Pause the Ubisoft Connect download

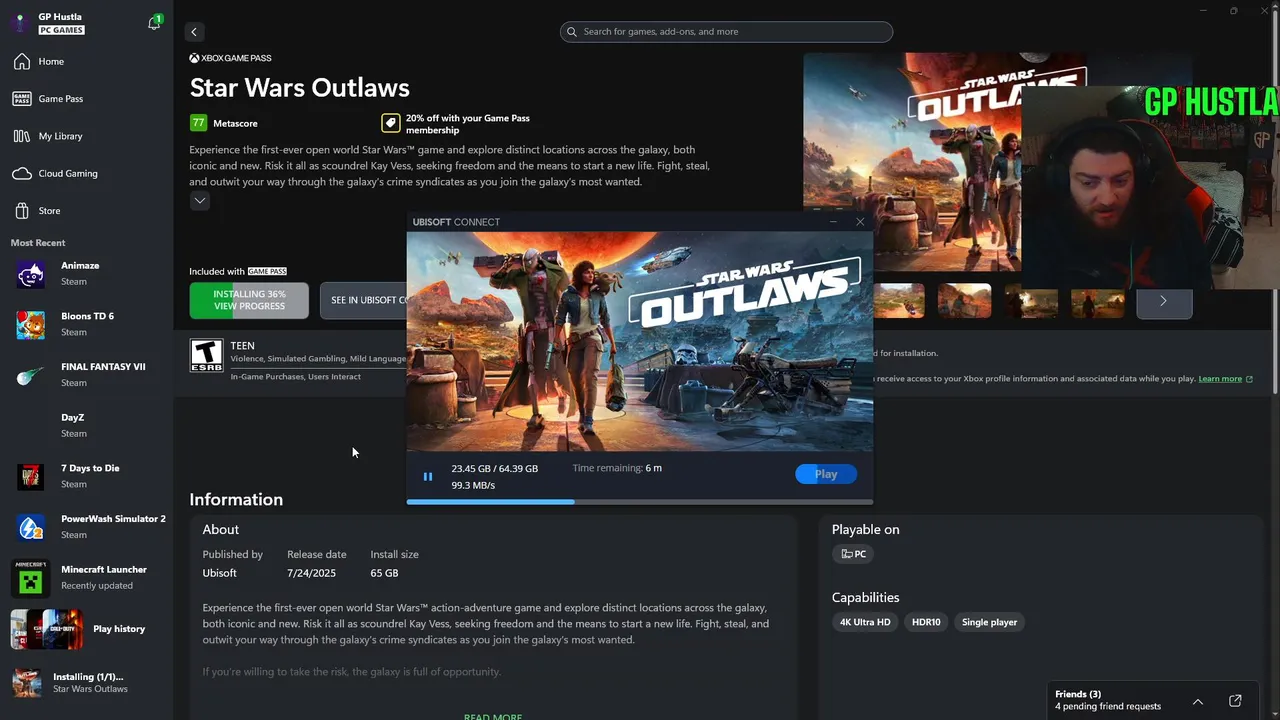(x=428, y=477)
